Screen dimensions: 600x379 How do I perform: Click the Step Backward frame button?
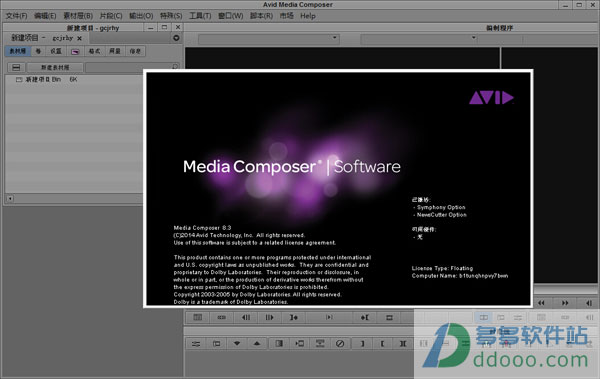[x=246, y=317]
